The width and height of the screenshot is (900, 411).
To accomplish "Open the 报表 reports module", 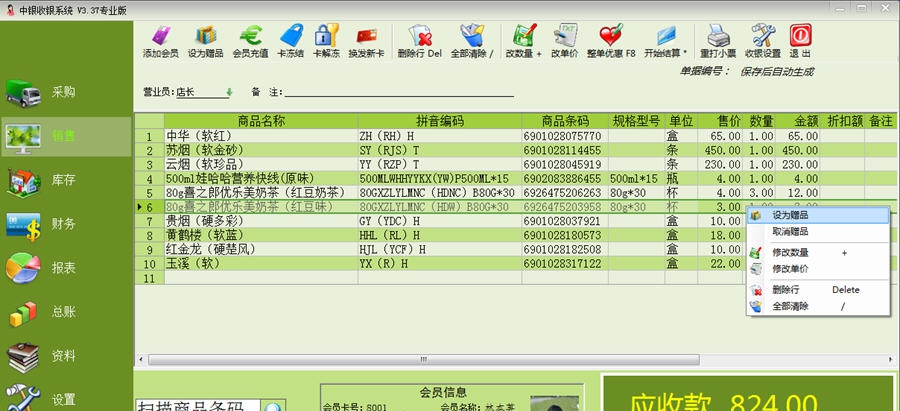I will click(x=66, y=268).
